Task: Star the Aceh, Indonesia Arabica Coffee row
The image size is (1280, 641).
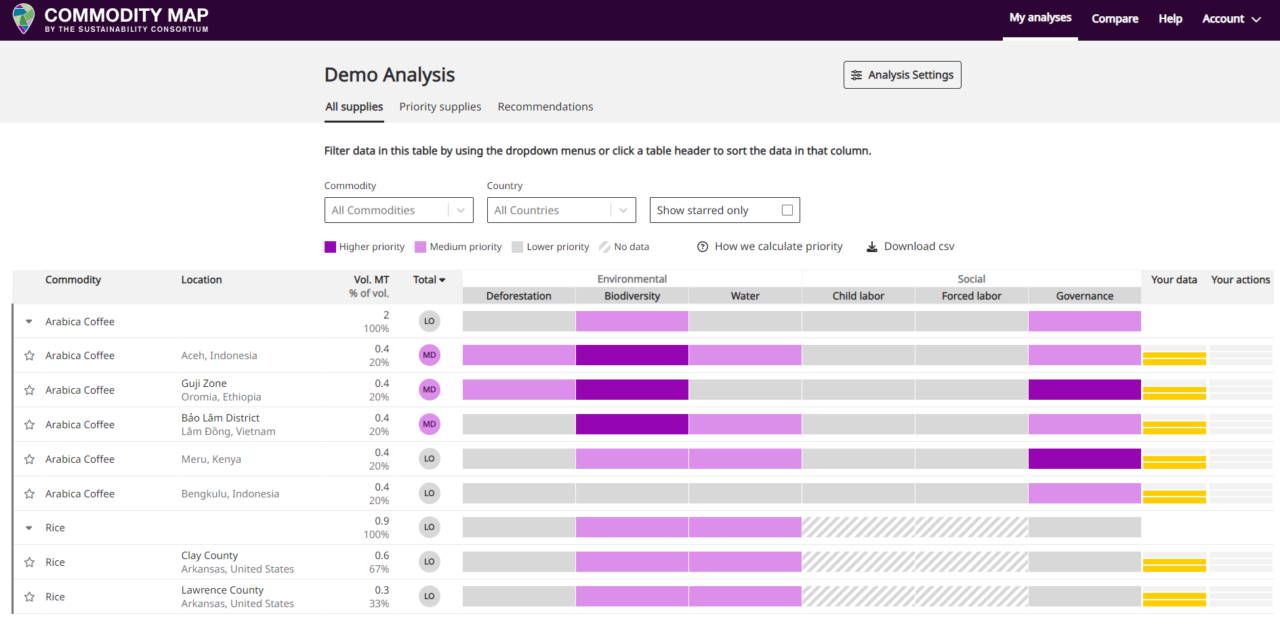Action: [x=29, y=356]
